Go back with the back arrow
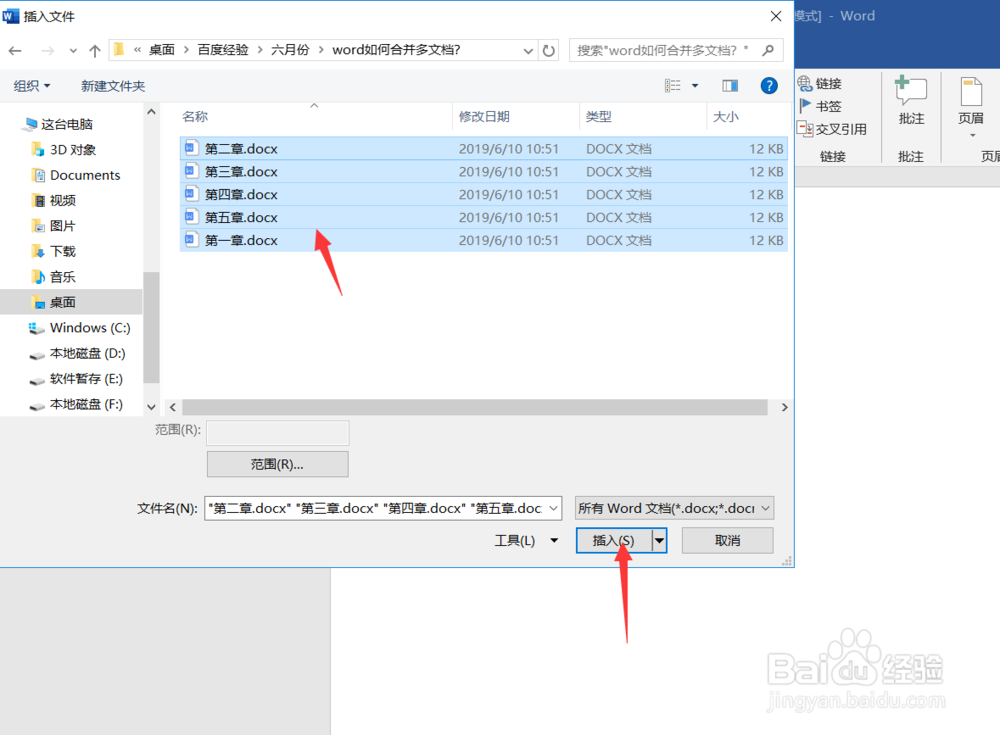1000x735 pixels. point(15,50)
